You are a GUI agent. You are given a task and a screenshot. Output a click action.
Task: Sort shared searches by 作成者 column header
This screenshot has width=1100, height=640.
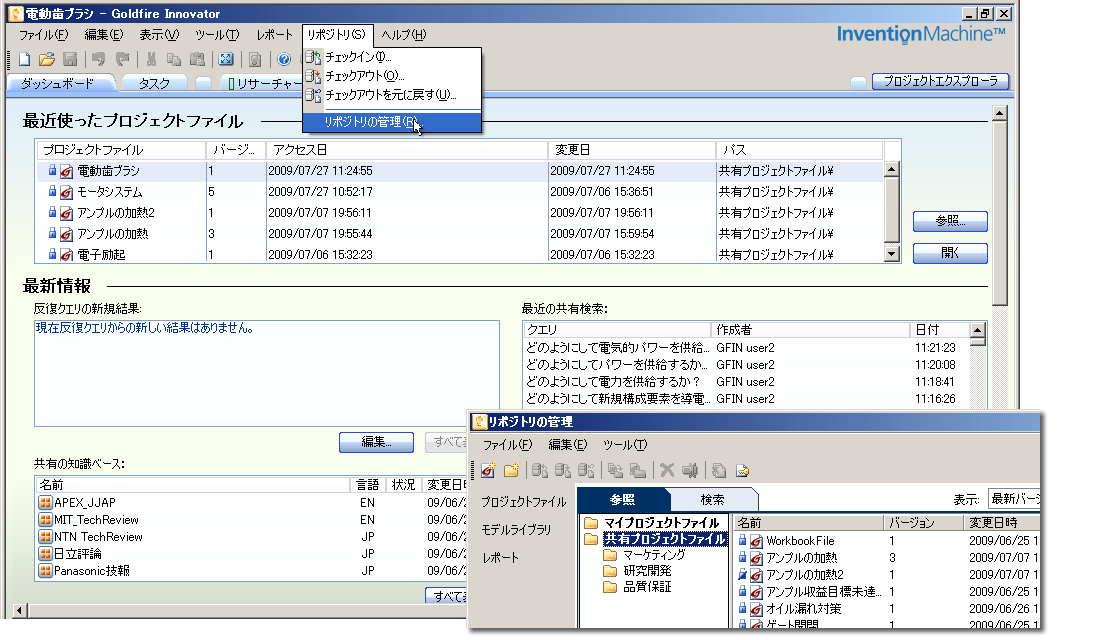[810, 330]
